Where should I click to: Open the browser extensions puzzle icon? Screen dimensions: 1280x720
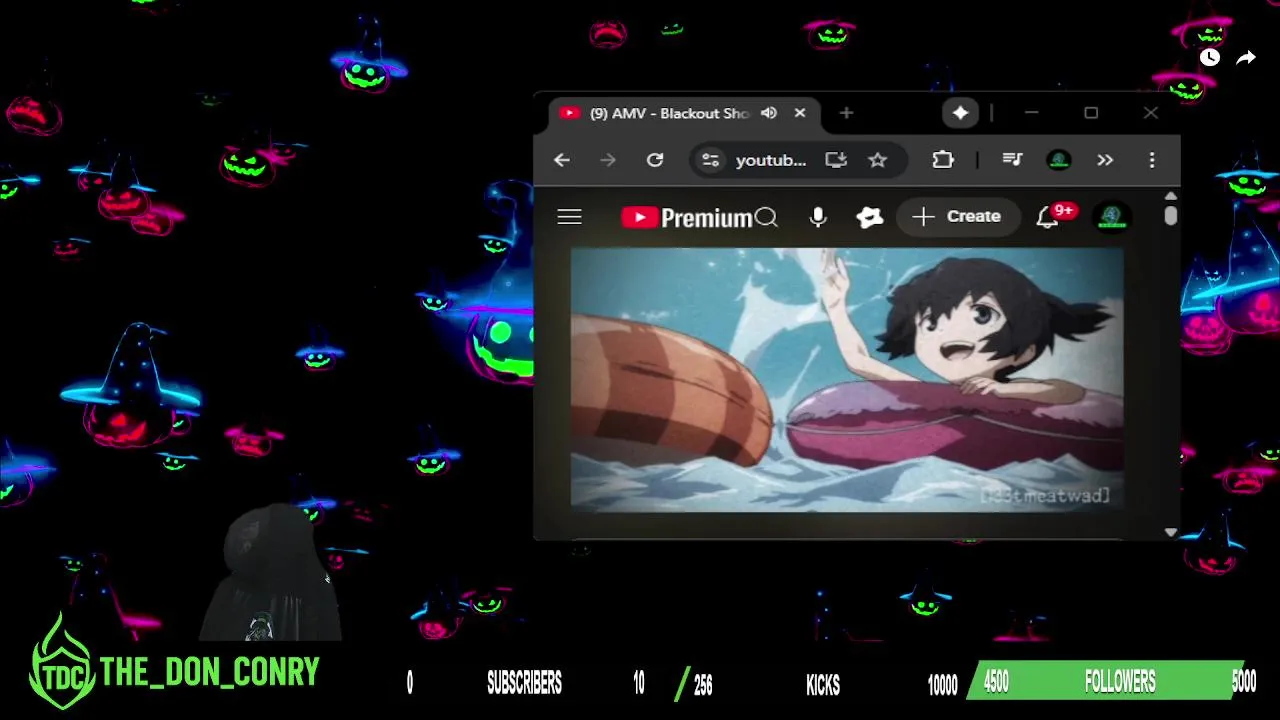pos(942,160)
